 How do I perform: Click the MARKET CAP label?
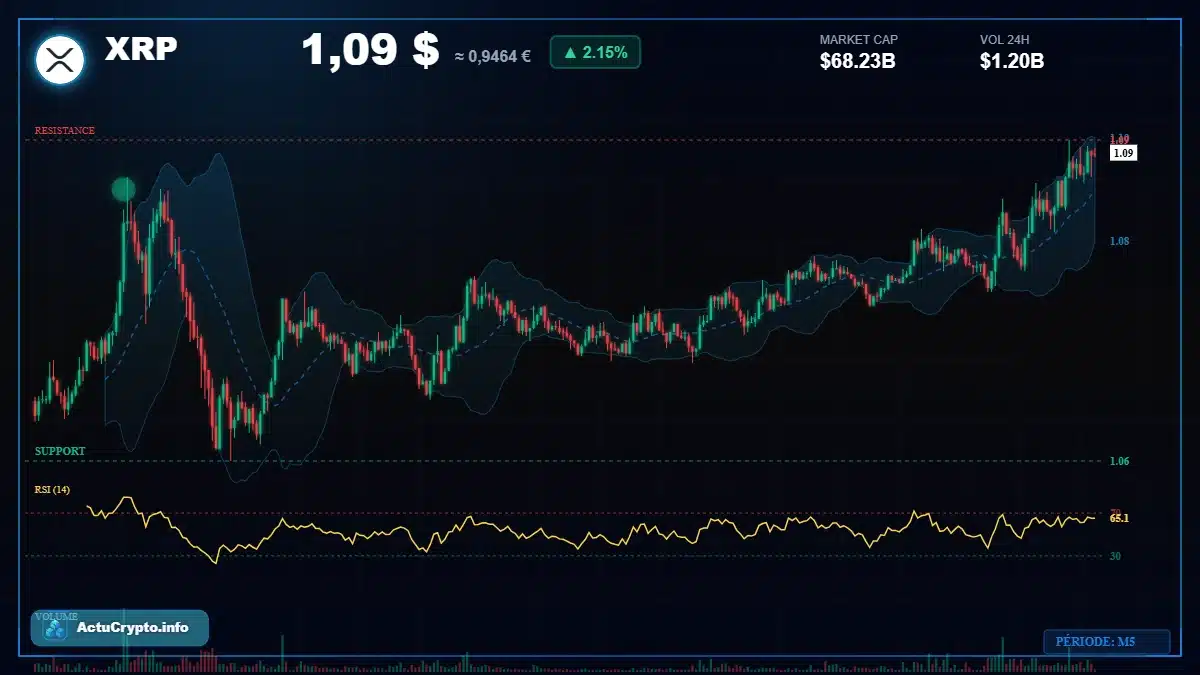coord(858,40)
